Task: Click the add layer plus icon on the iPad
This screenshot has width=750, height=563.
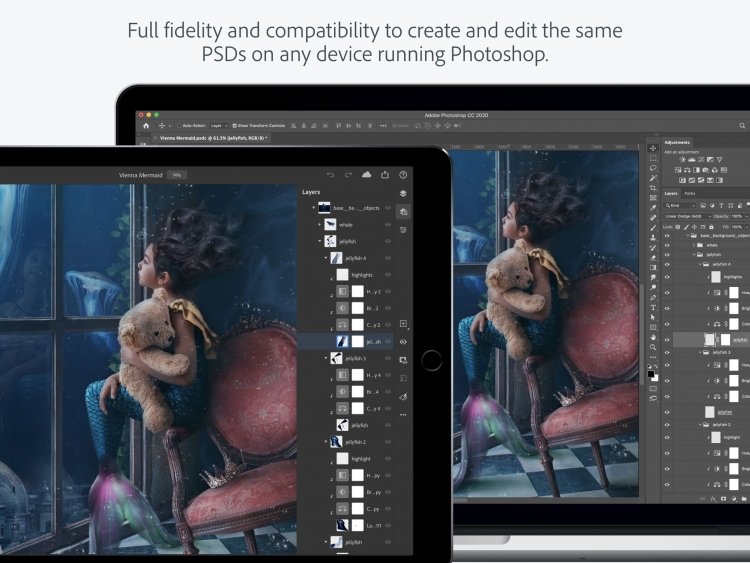Action: pyautogui.click(x=403, y=324)
